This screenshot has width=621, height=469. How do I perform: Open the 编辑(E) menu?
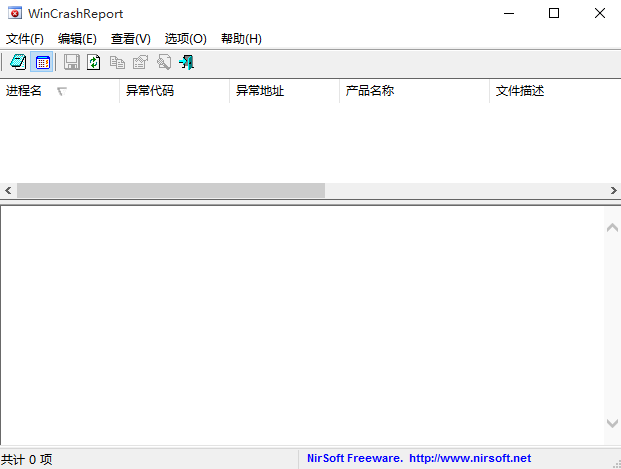[x=77, y=39]
